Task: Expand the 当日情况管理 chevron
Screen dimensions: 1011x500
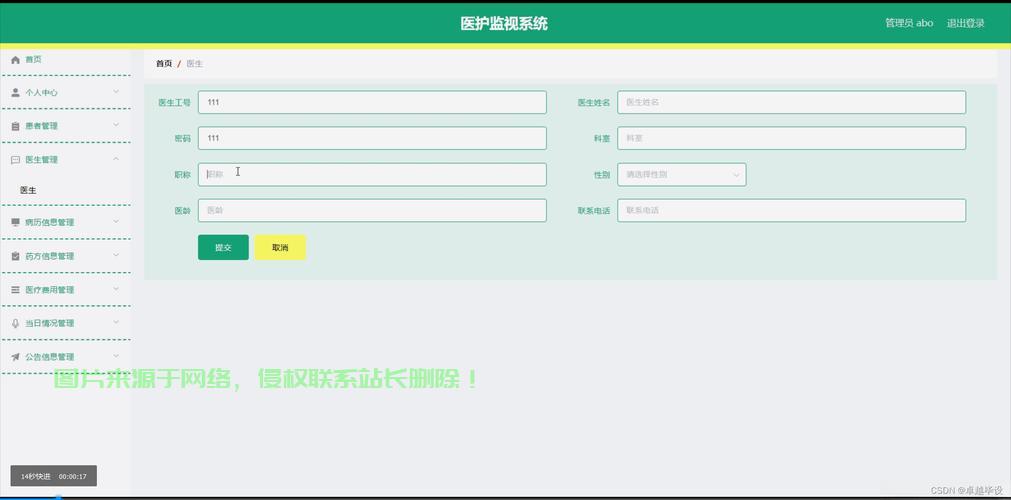Action: pyautogui.click(x=116, y=322)
